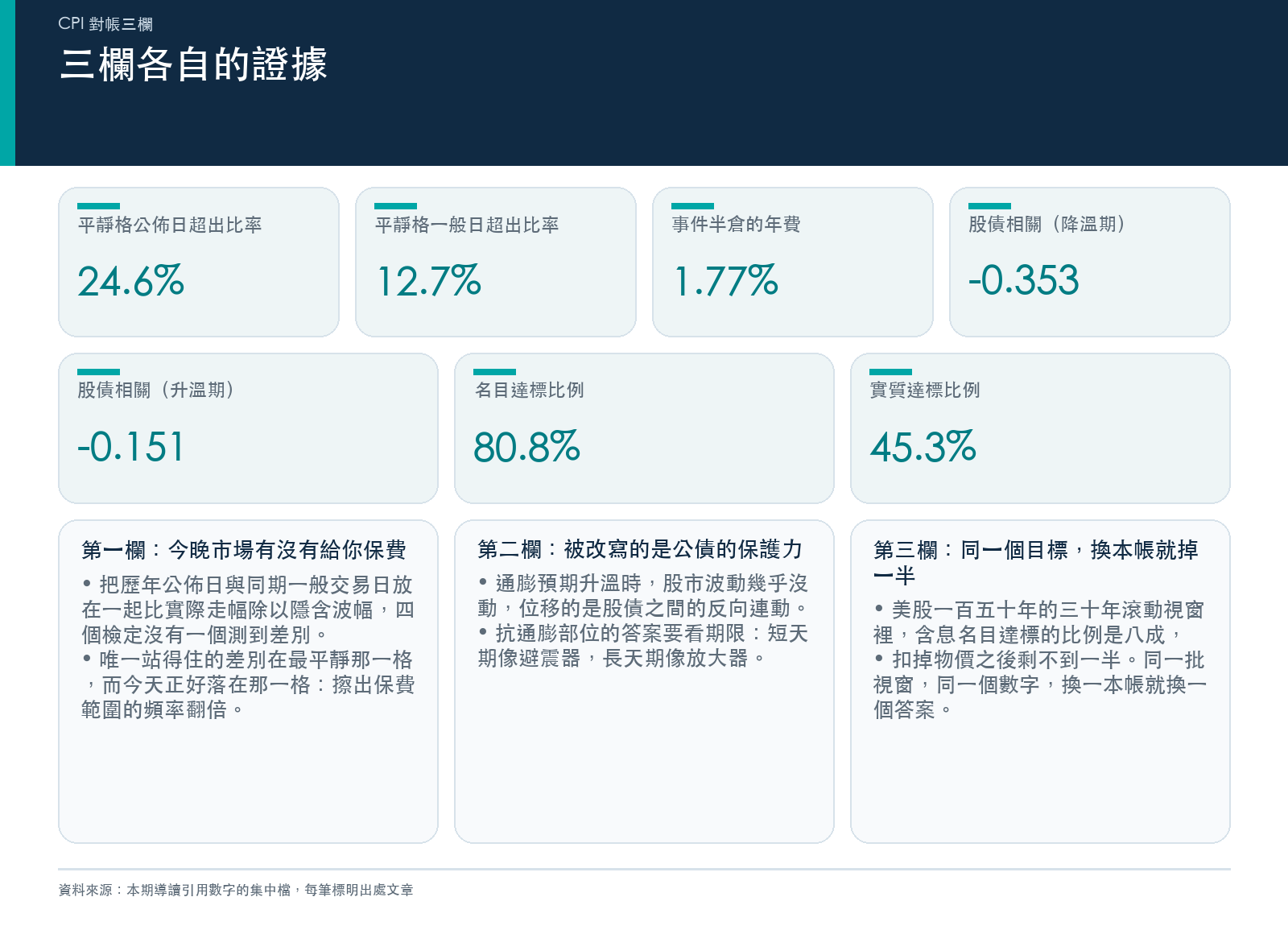Click the label 平靜格一般日超出比率

point(467,225)
